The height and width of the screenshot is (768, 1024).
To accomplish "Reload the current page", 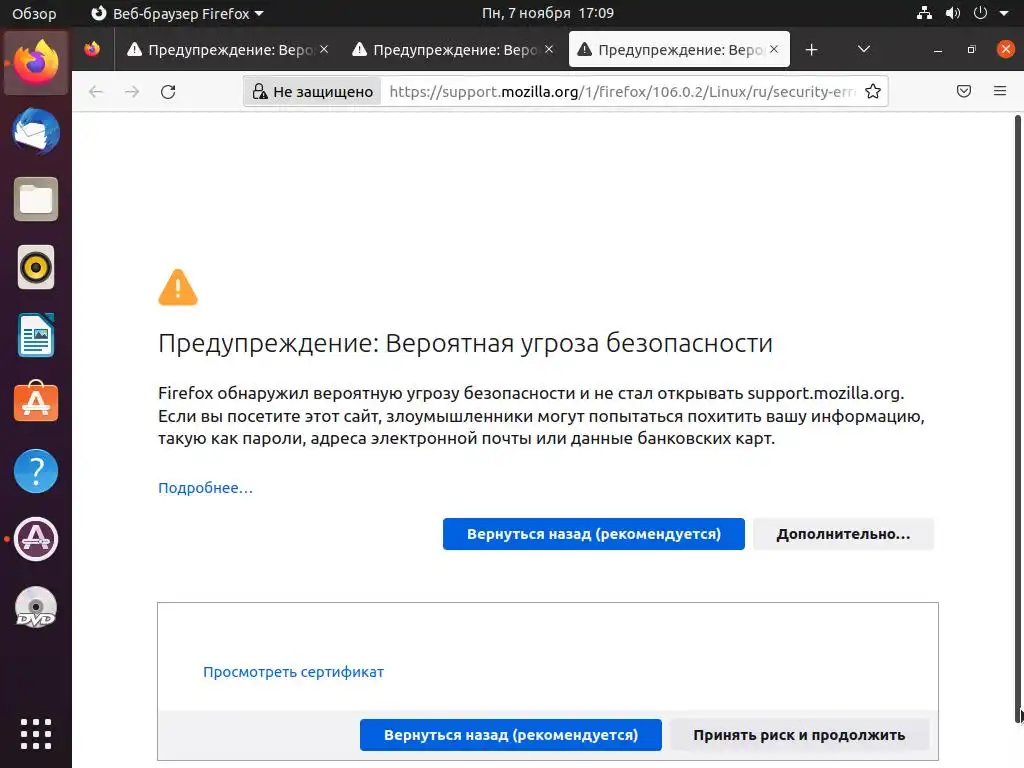I will point(168,91).
